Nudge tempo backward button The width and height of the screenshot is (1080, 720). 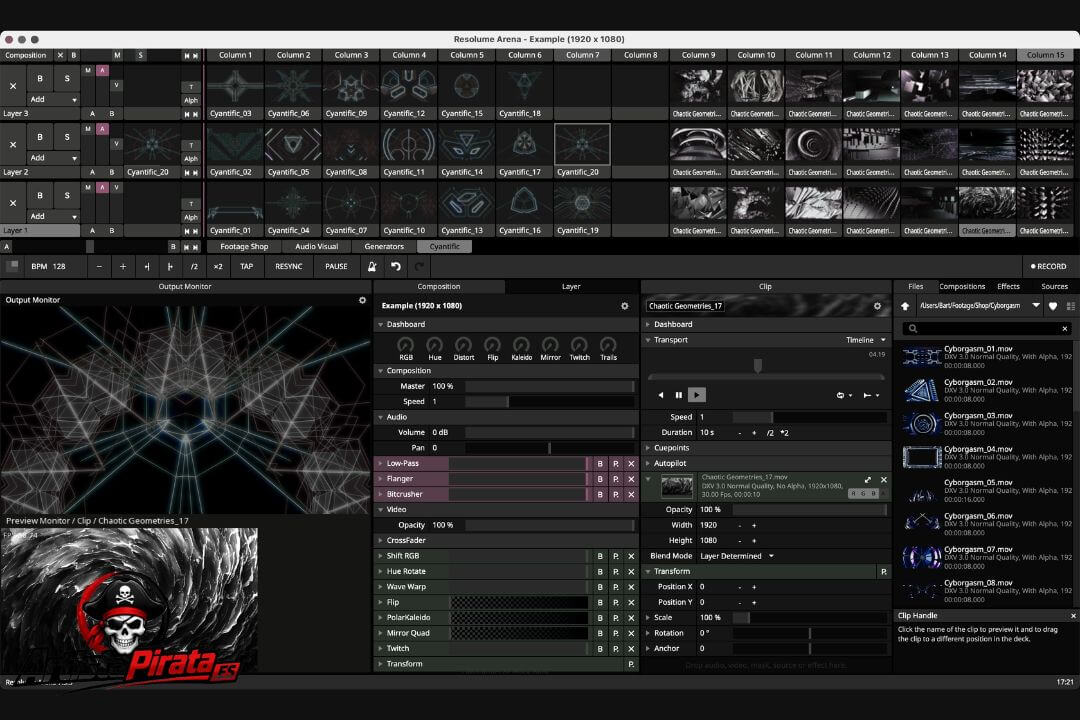click(147, 267)
